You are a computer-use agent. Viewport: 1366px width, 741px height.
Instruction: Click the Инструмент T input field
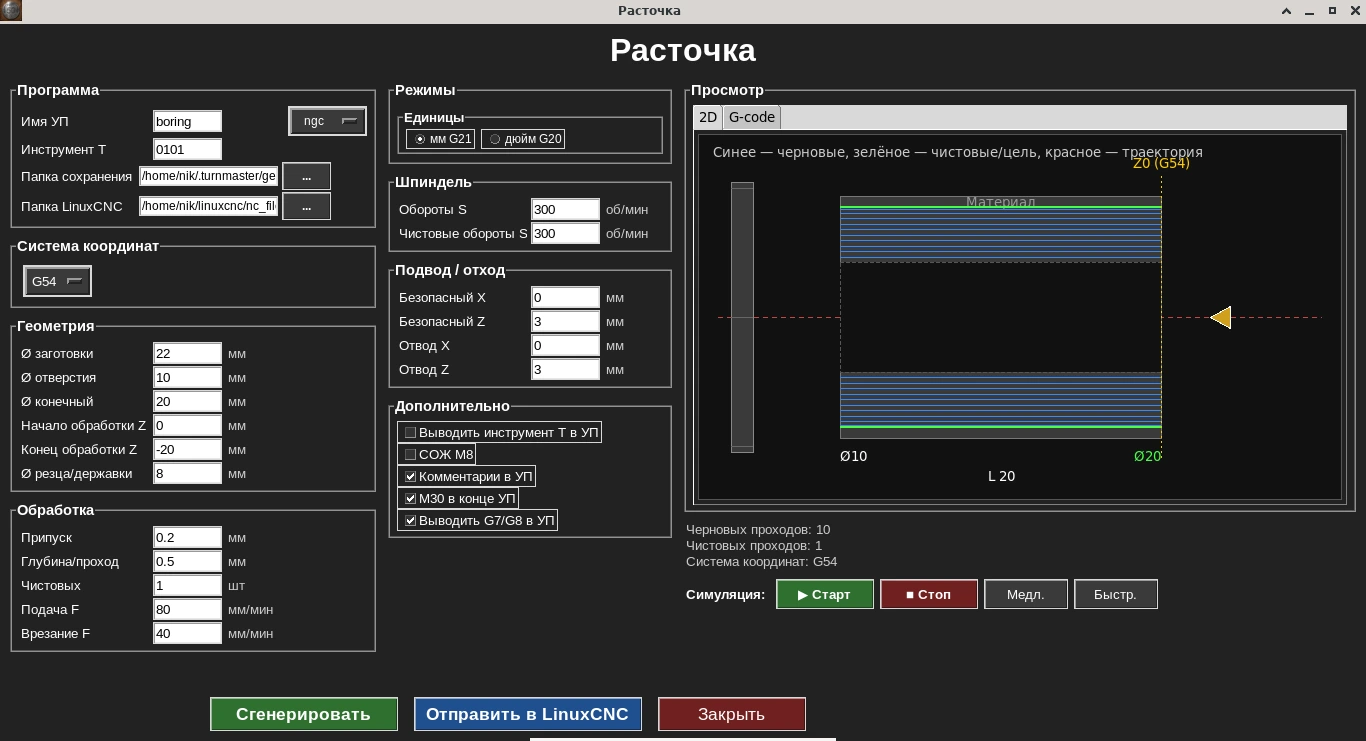(x=188, y=149)
